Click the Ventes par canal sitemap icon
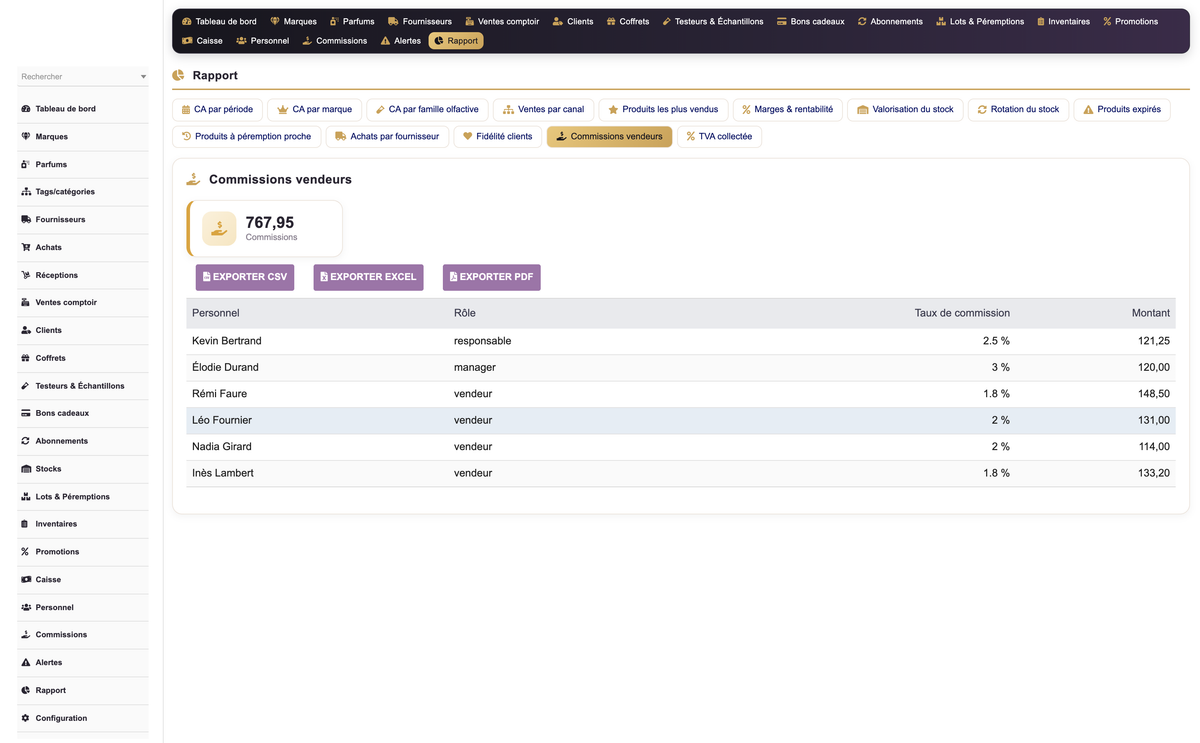This screenshot has height=743, width=1200. coord(508,109)
